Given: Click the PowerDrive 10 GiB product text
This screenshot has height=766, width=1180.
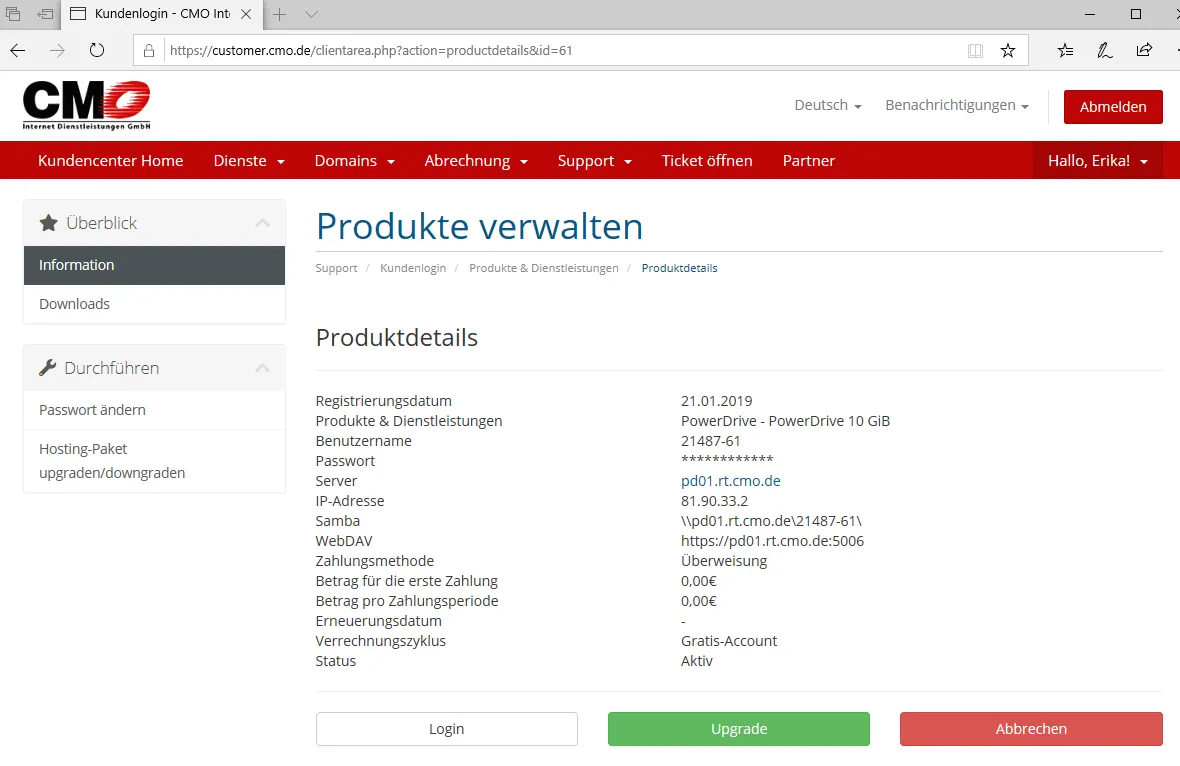Looking at the screenshot, I should [786, 421].
